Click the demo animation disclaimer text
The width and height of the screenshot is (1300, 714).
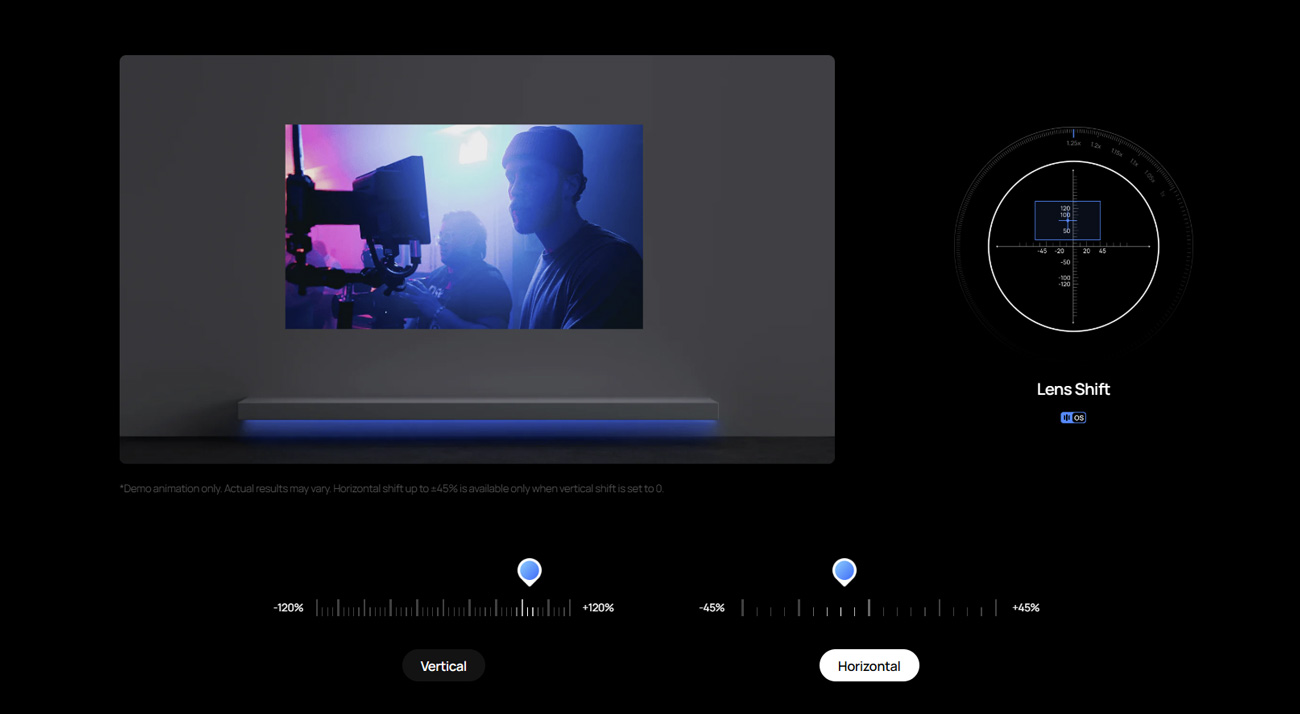click(391, 489)
